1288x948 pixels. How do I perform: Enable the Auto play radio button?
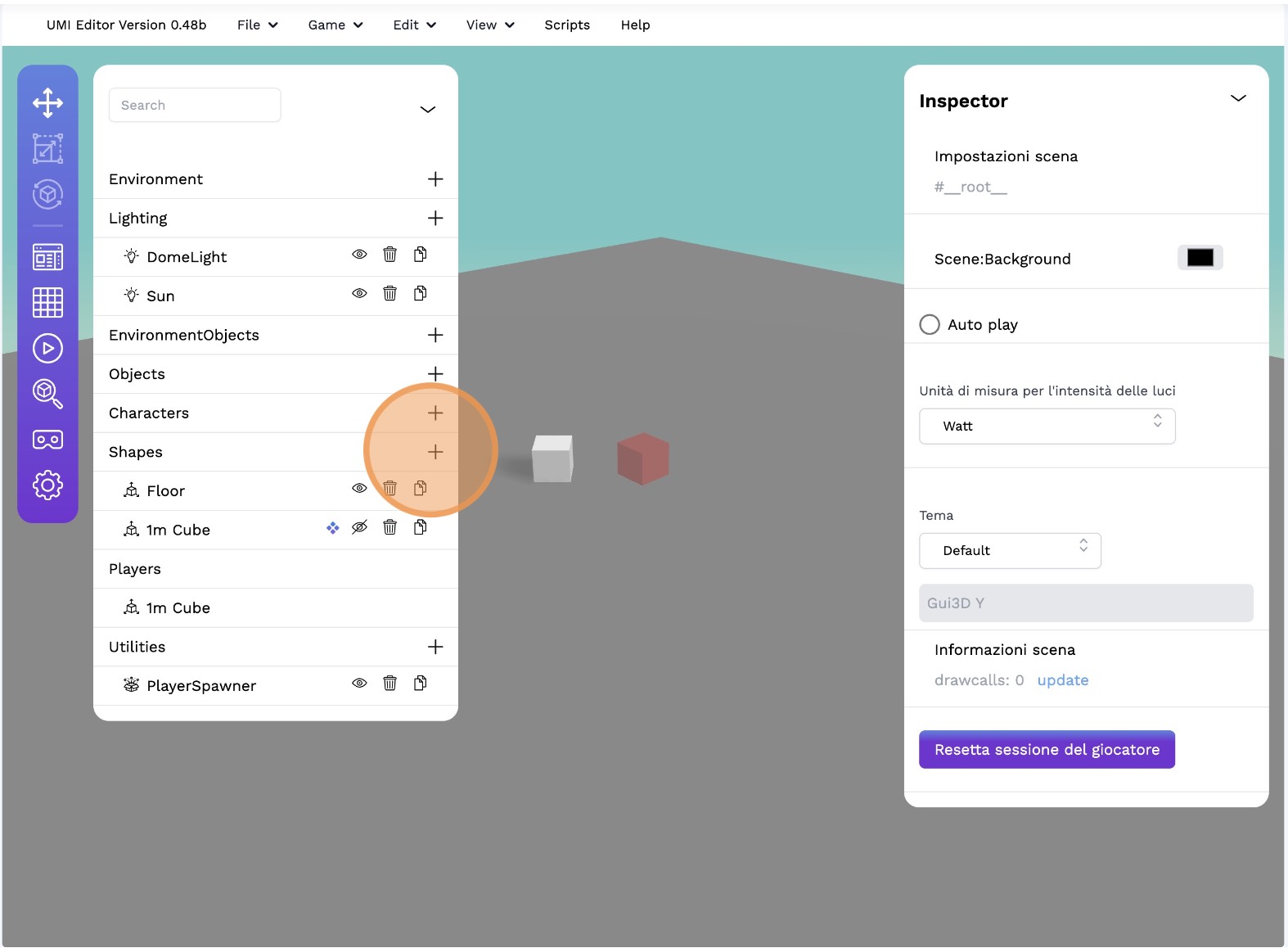[x=930, y=325]
